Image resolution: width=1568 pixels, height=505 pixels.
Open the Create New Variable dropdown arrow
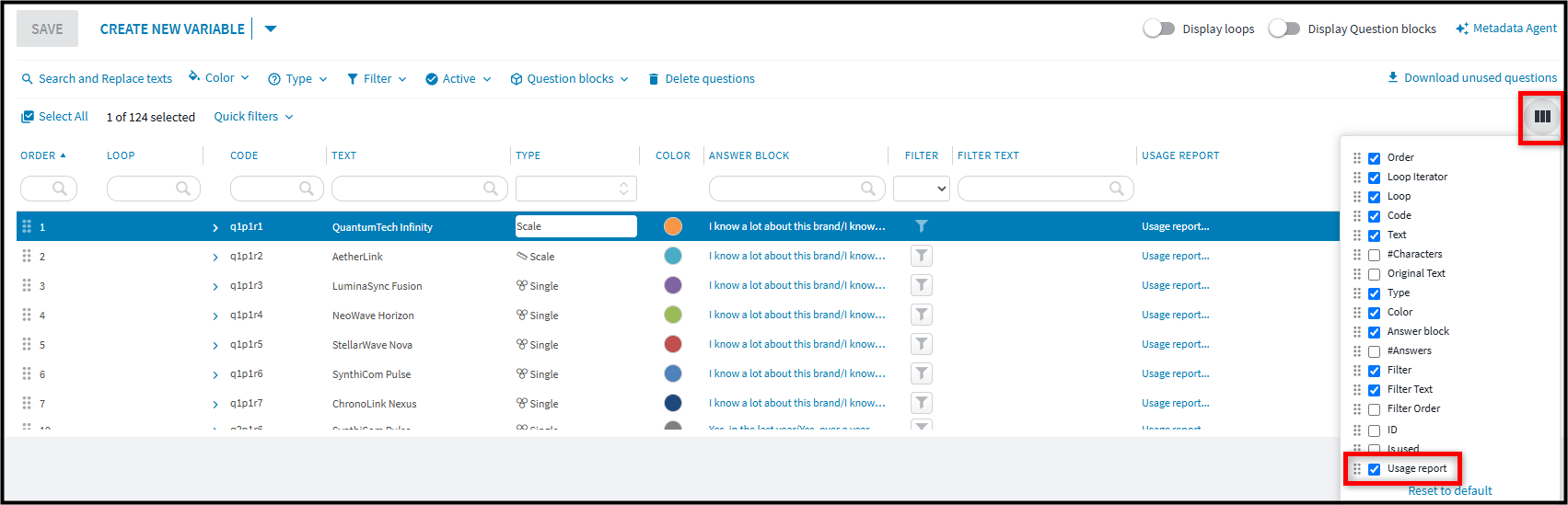(271, 29)
